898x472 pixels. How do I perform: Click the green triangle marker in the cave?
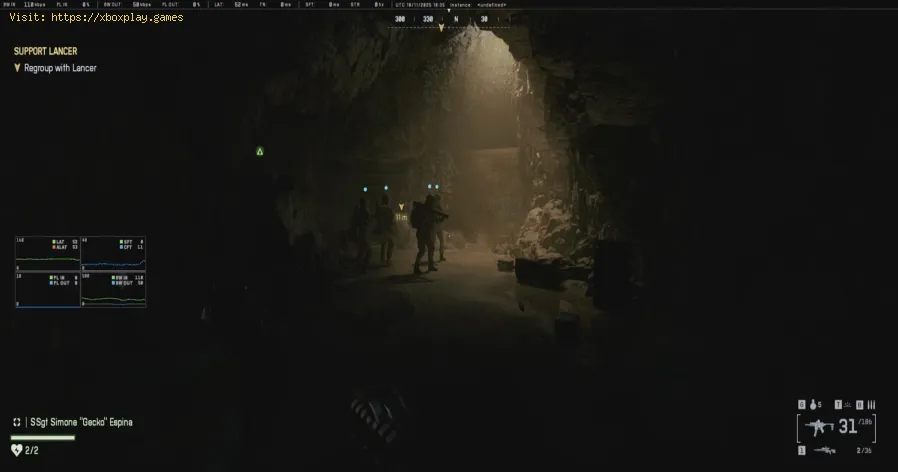[260, 151]
